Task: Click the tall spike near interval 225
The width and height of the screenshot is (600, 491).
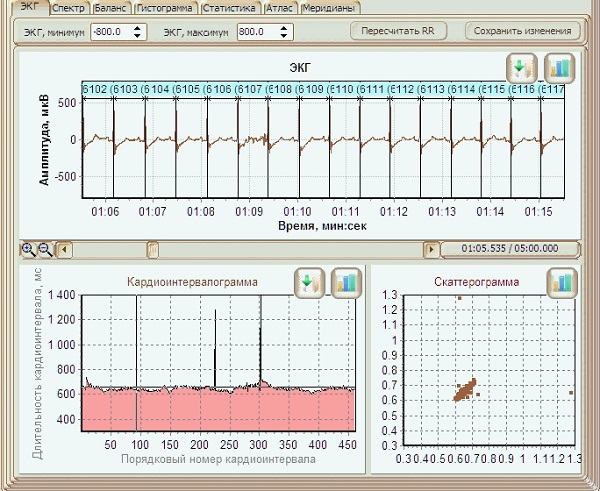Action: click(x=215, y=348)
